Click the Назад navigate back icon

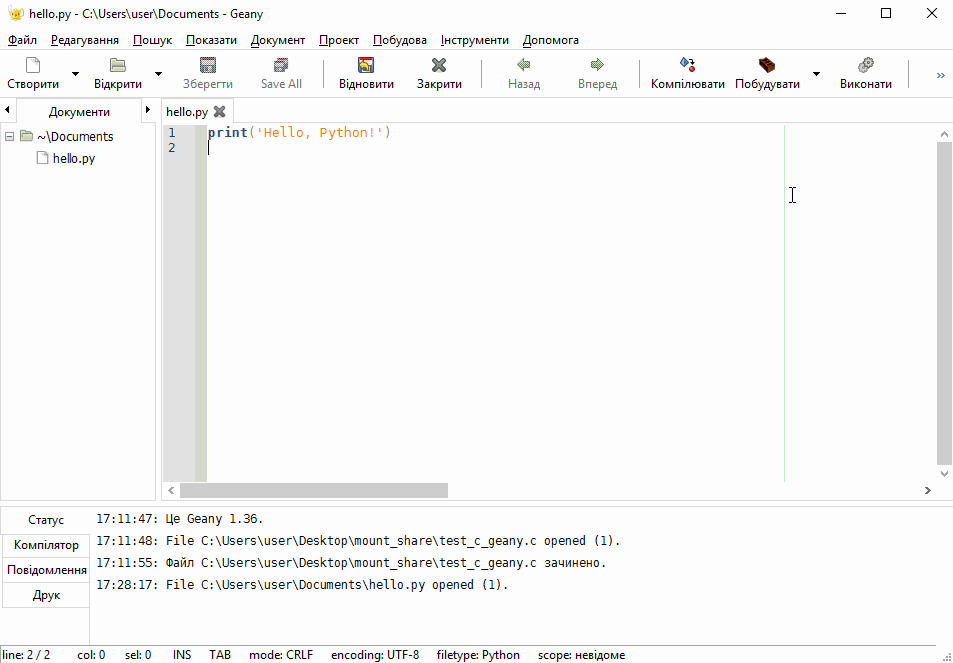524,64
